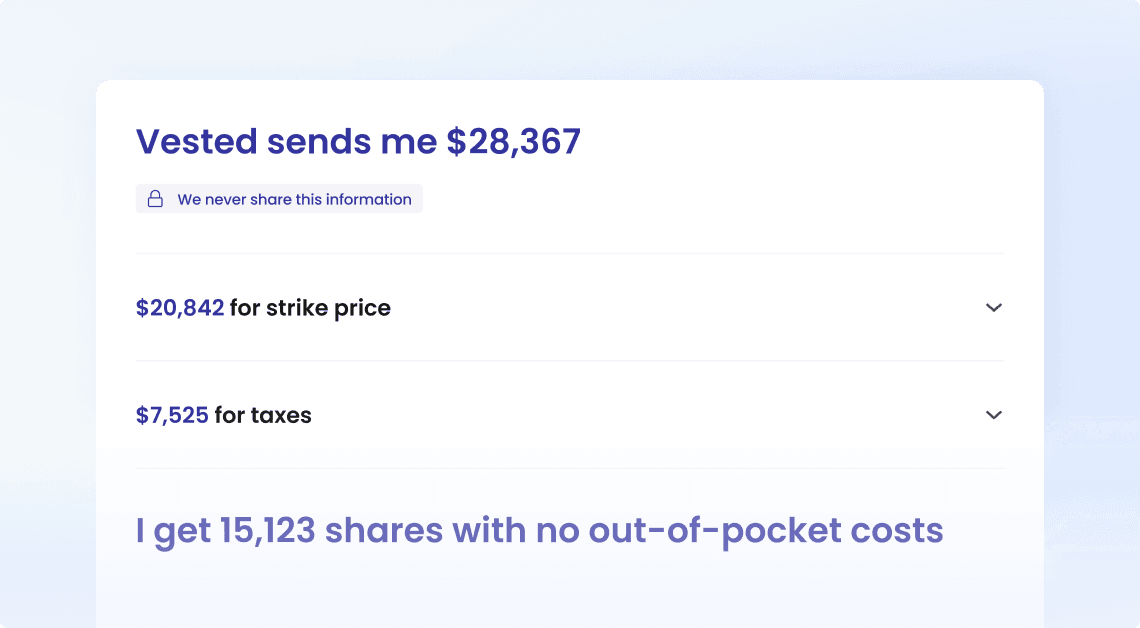Click the blue background outside the card
This screenshot has height=628, width=1140.
click(x=1092, y=300)
